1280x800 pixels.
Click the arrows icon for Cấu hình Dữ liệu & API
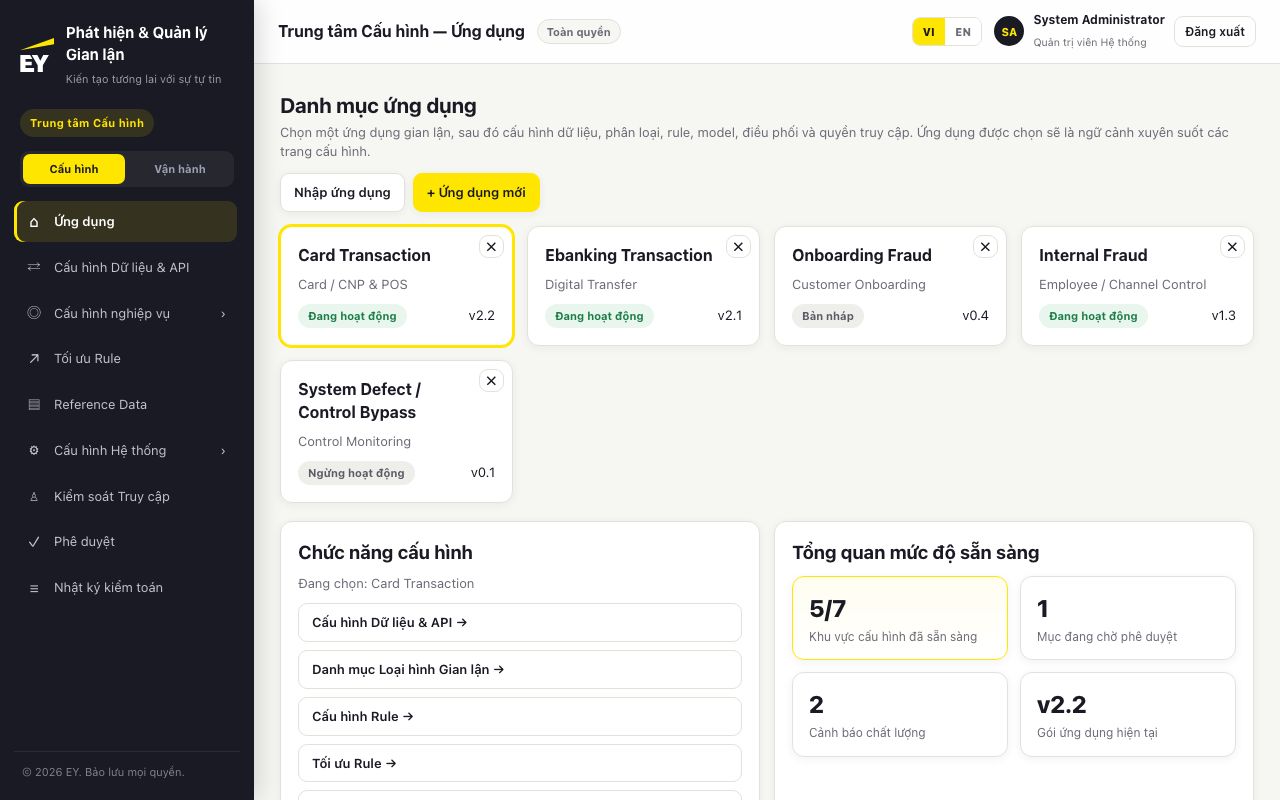[34, 267]
